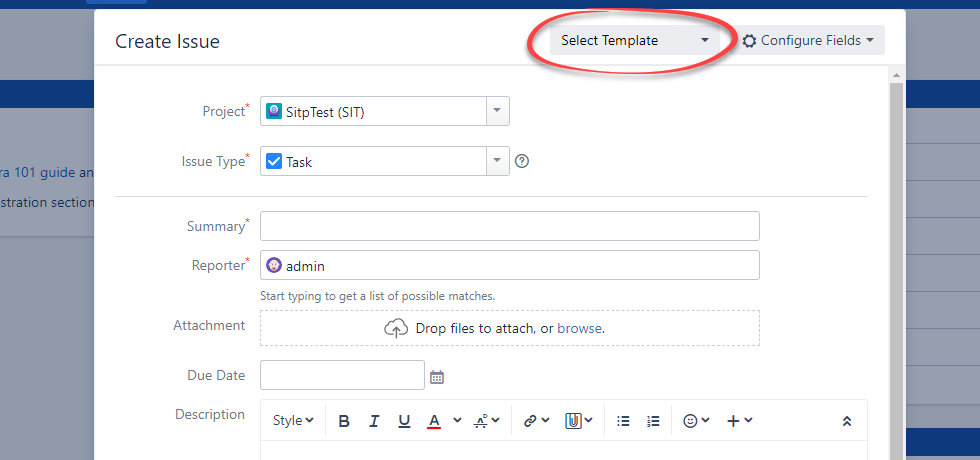Open the Configure Fields menu
The image size is (980, 460).
point(812,41)
